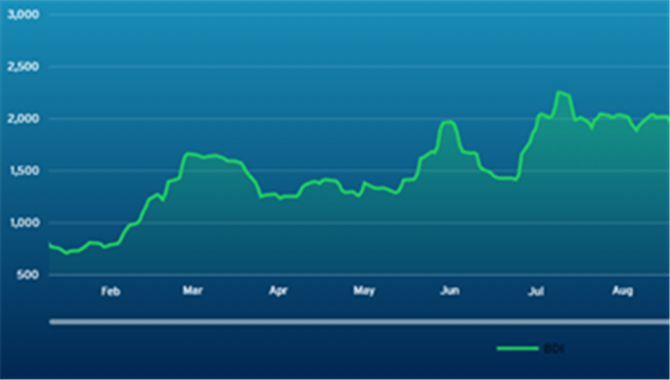The height and width of the screenshot is (380, 670).
Task: Click the 500 y-axis value
Action: coord(28,275)
